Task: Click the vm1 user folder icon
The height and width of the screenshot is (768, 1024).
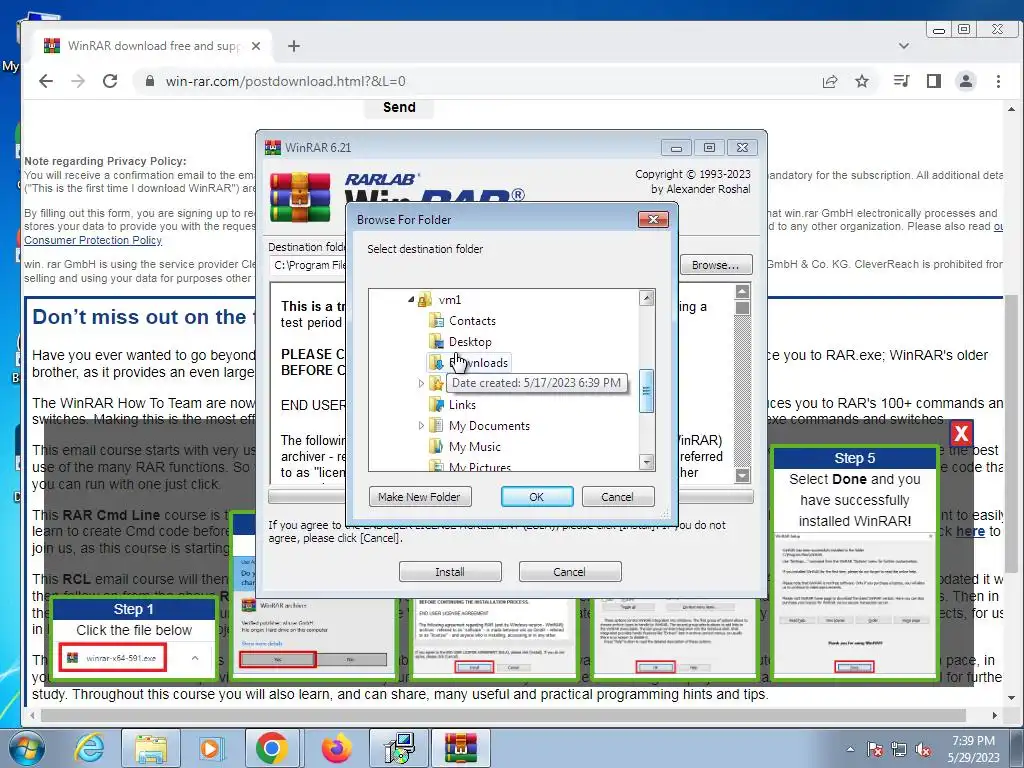Action: [425, 300]
